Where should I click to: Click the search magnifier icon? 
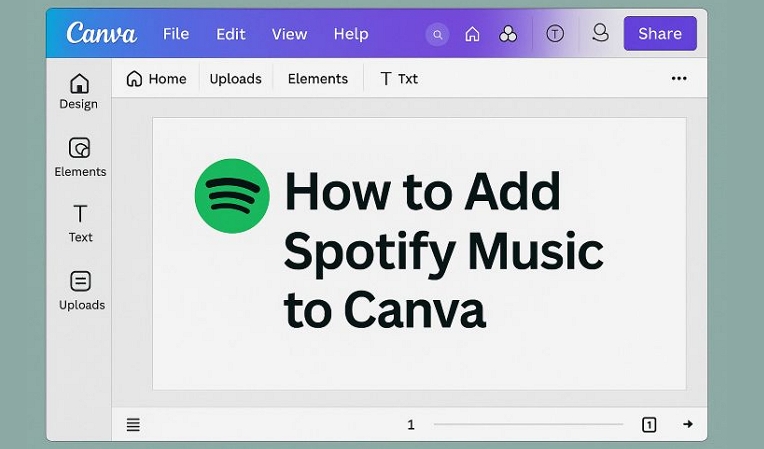(438, 35)
